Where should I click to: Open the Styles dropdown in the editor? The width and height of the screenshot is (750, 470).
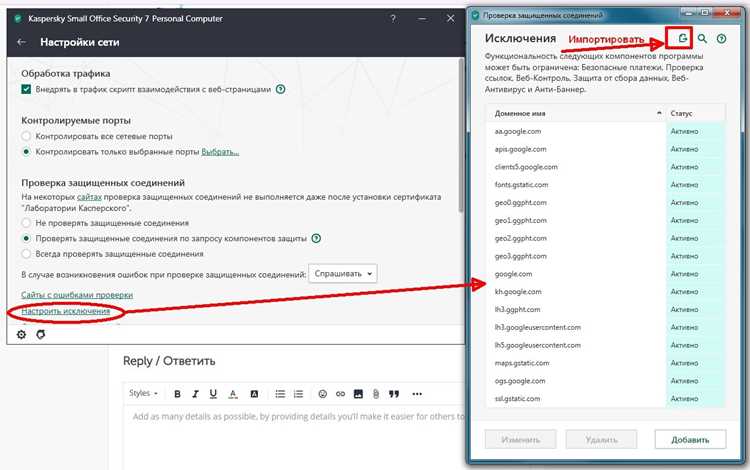[143, 393]
